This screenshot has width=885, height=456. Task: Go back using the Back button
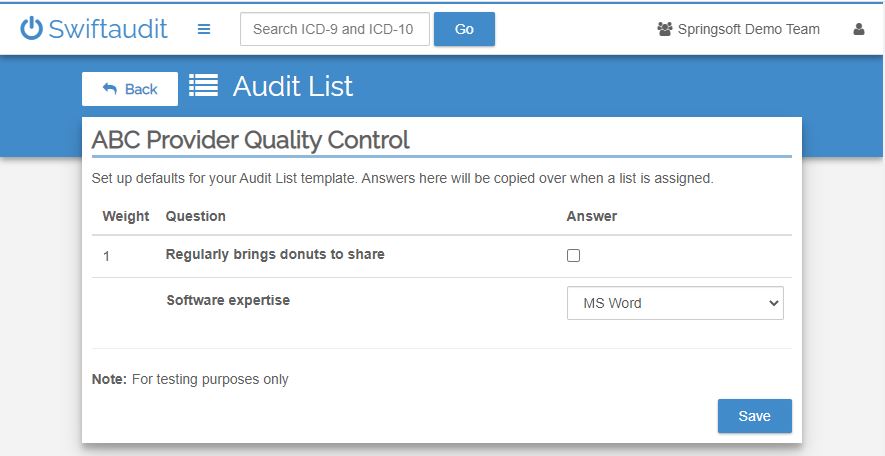(x=130, y=89)
